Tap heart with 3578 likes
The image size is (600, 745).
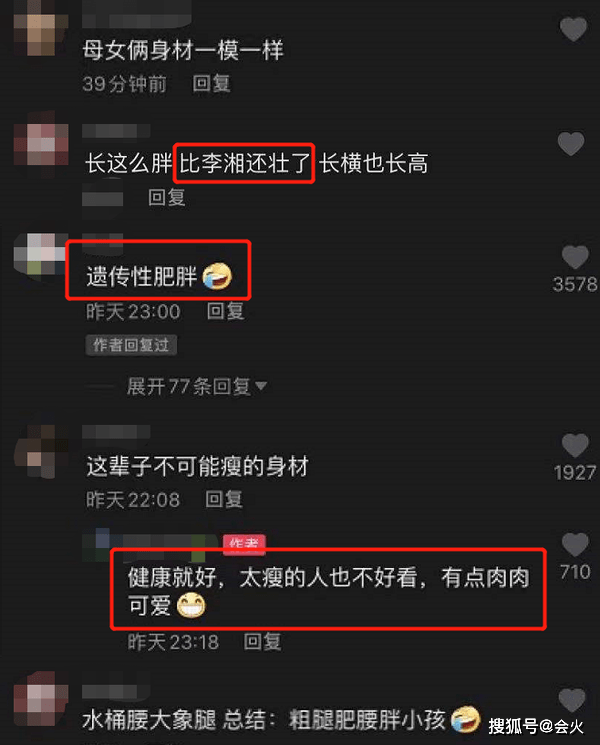point(575,257)
